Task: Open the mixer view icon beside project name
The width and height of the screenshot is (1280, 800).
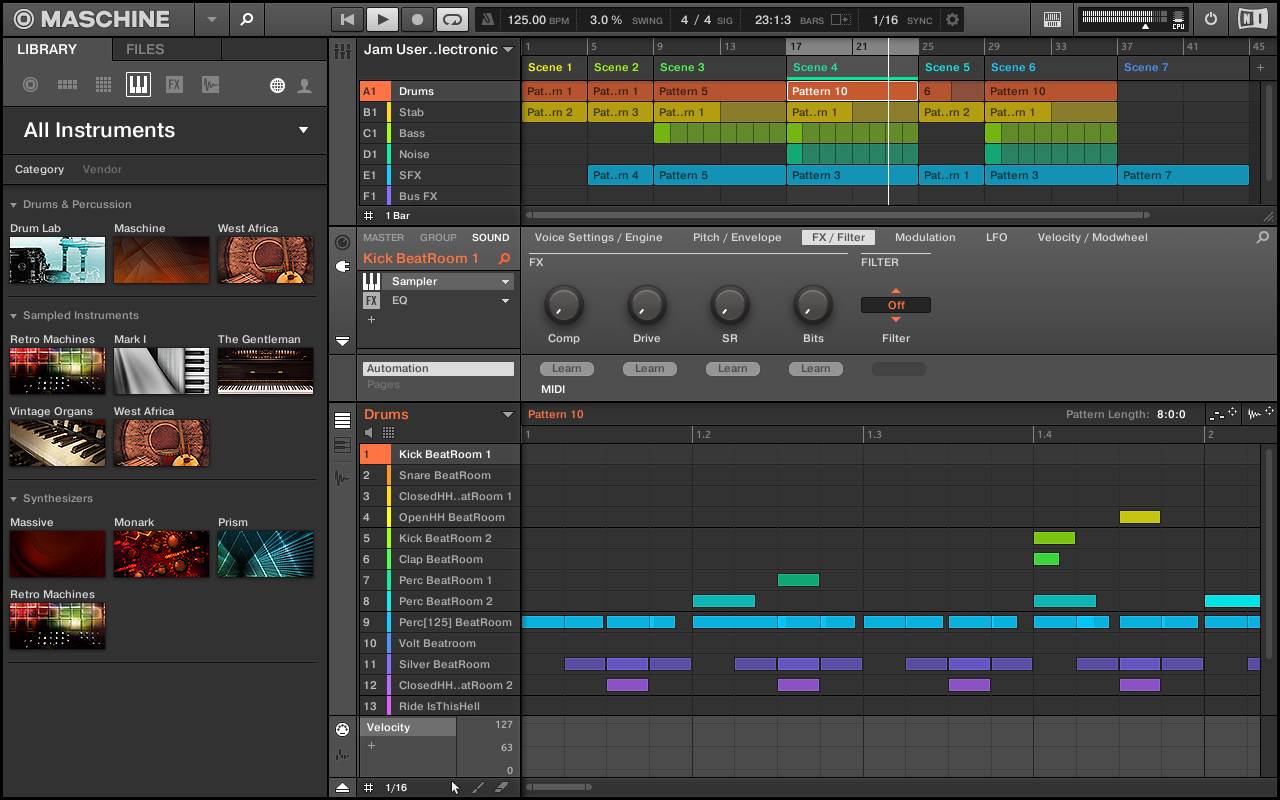Action: 343,50
